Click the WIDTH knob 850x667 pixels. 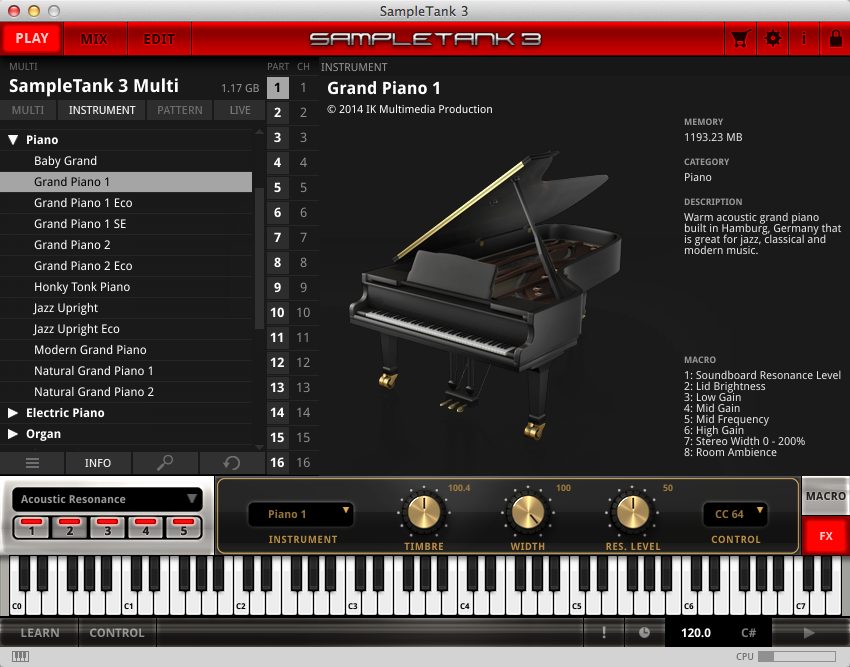528,512
